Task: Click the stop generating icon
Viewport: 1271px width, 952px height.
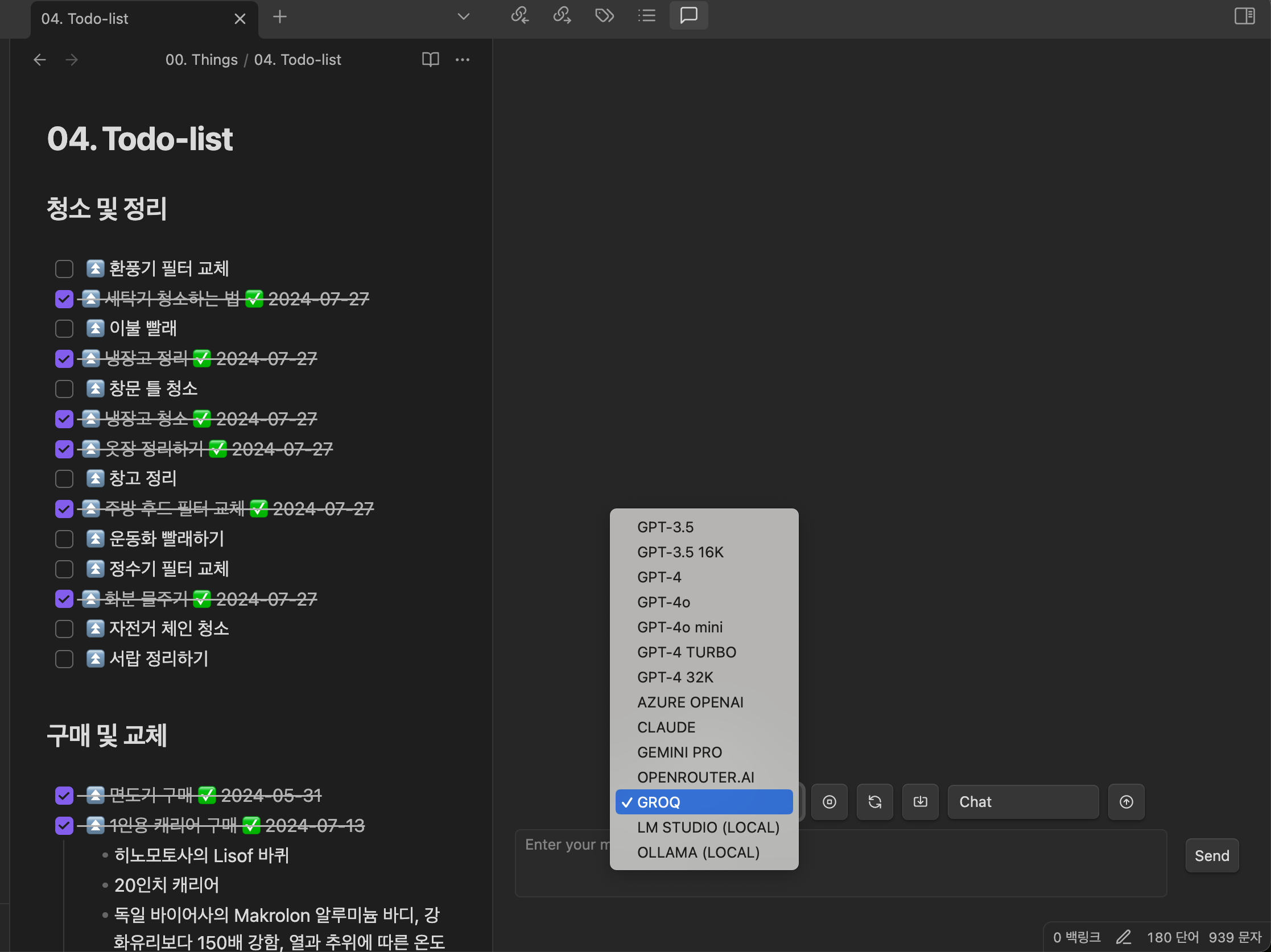Action: 829,801
